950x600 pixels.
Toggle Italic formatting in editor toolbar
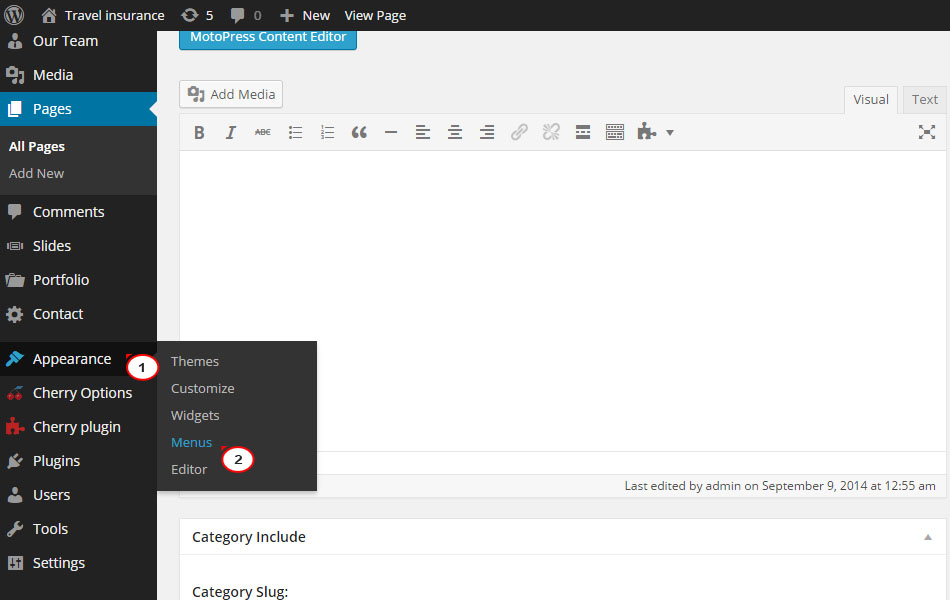click(x=231, y=132)
